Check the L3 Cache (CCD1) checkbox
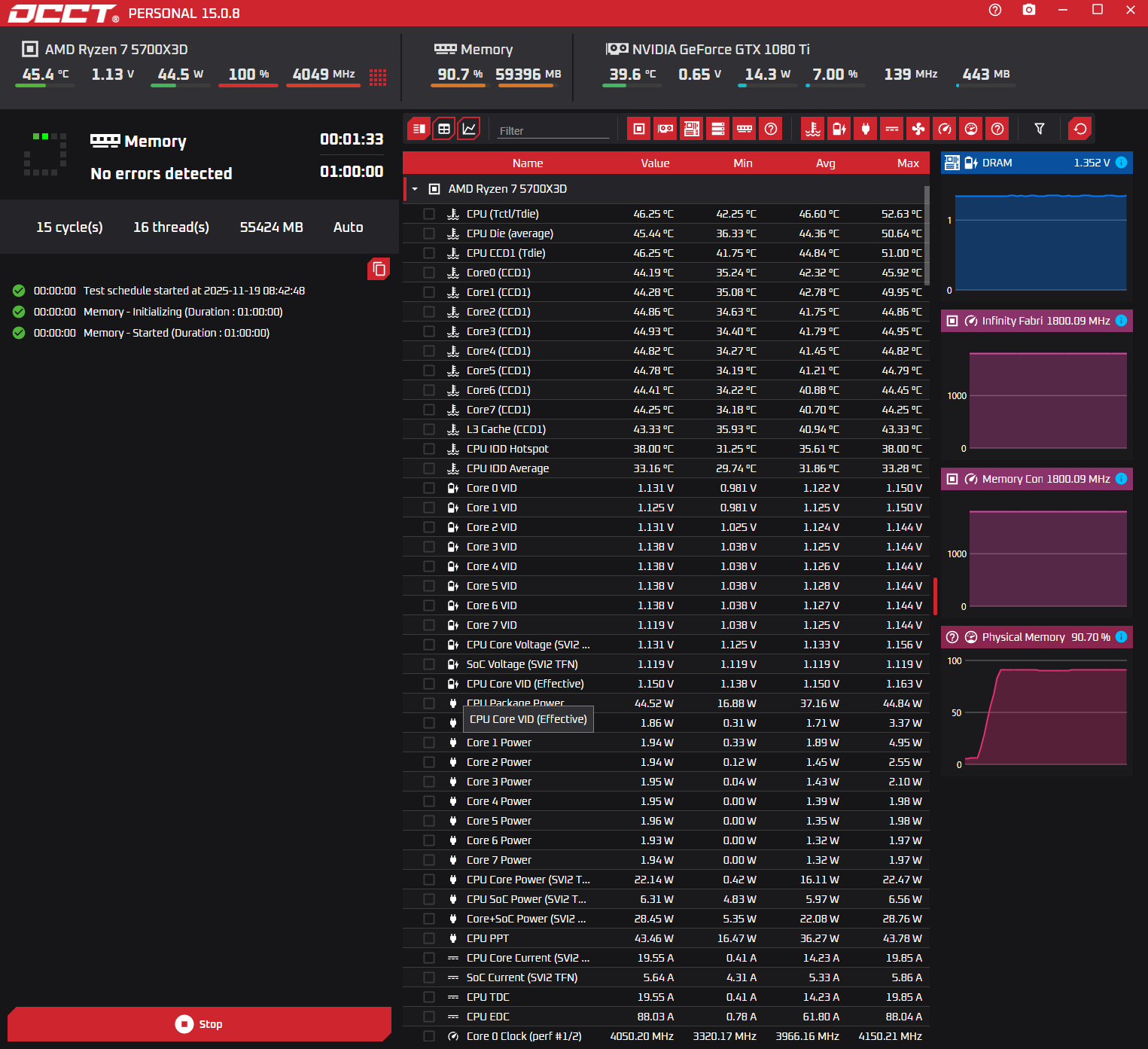 click(429, 429)
